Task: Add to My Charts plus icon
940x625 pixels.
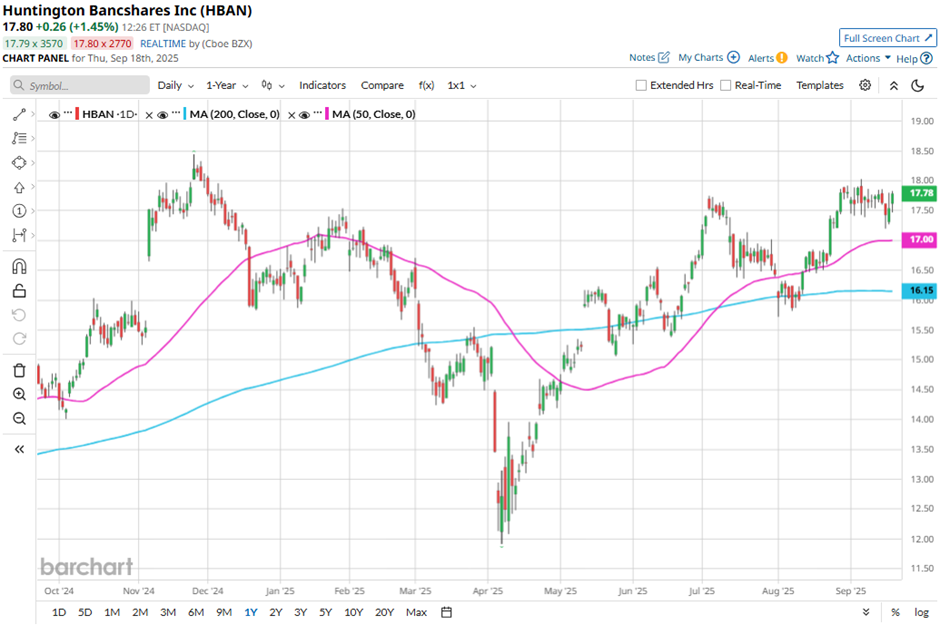Action: point(733,58)
